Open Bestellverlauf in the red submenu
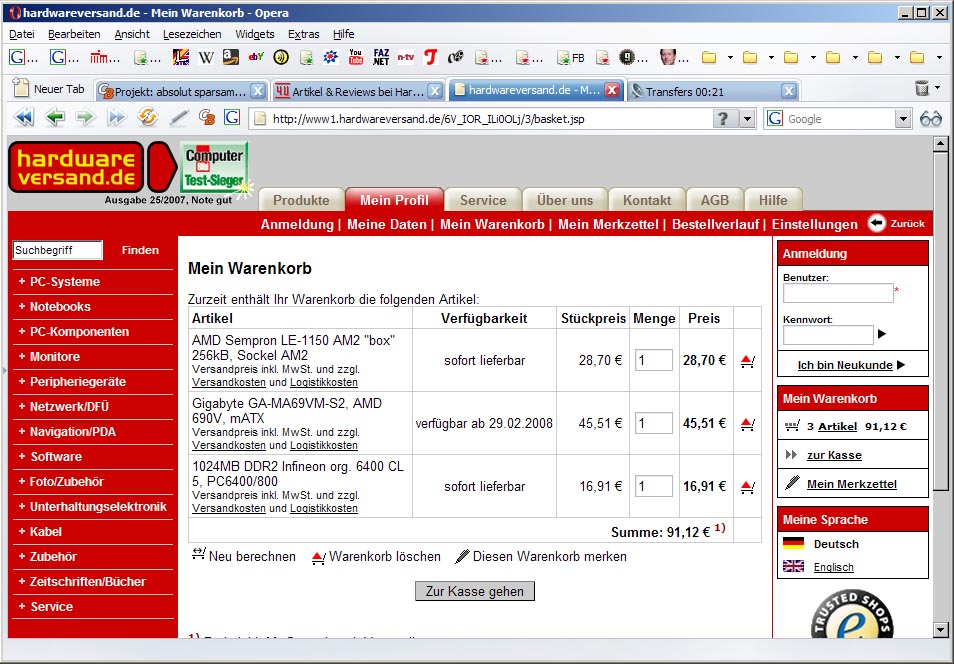Image resolution: width=954 pixels, height=664 pixels. (716, 224)
